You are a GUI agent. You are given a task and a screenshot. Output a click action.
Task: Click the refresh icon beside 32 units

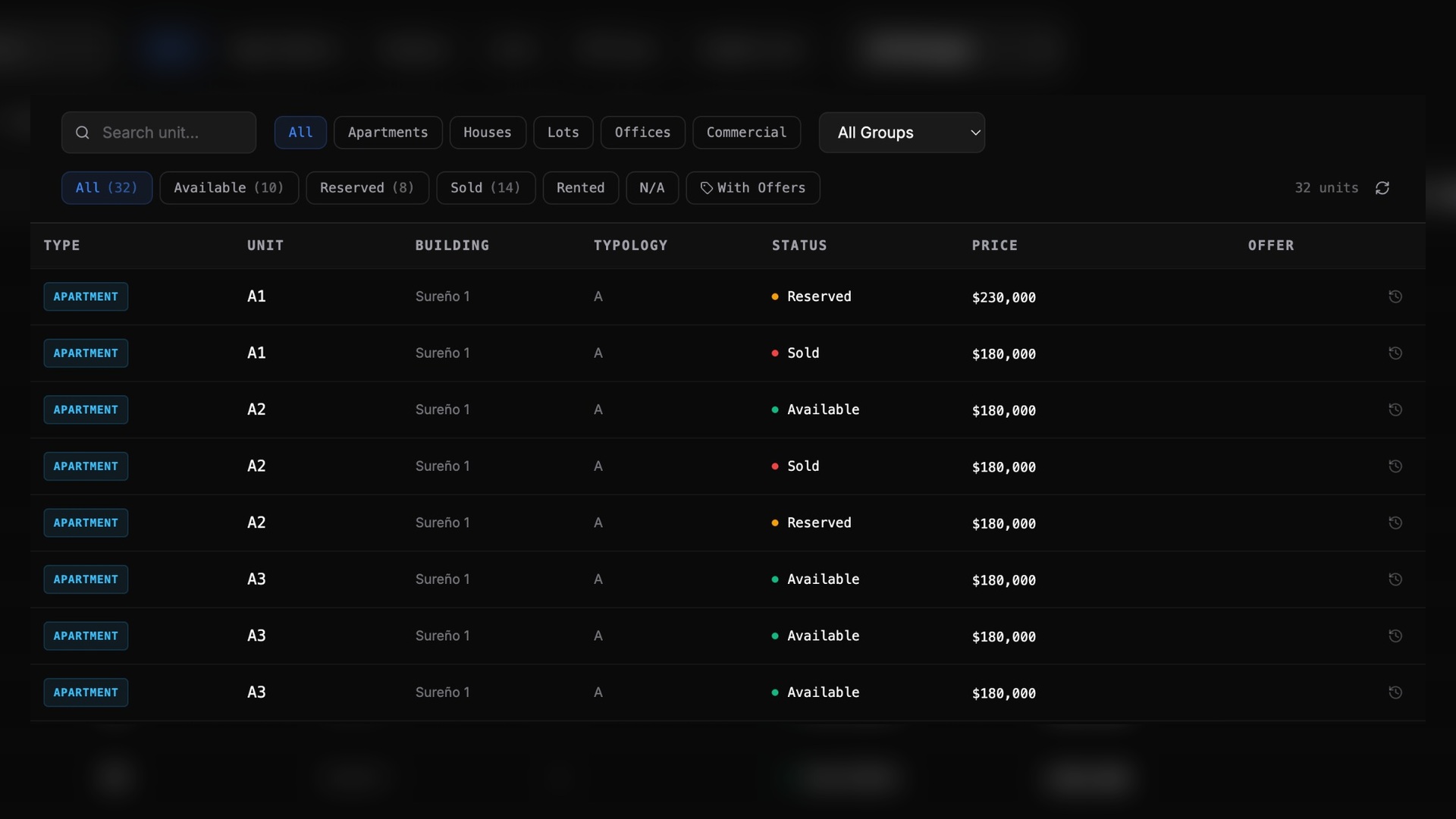1382,188
